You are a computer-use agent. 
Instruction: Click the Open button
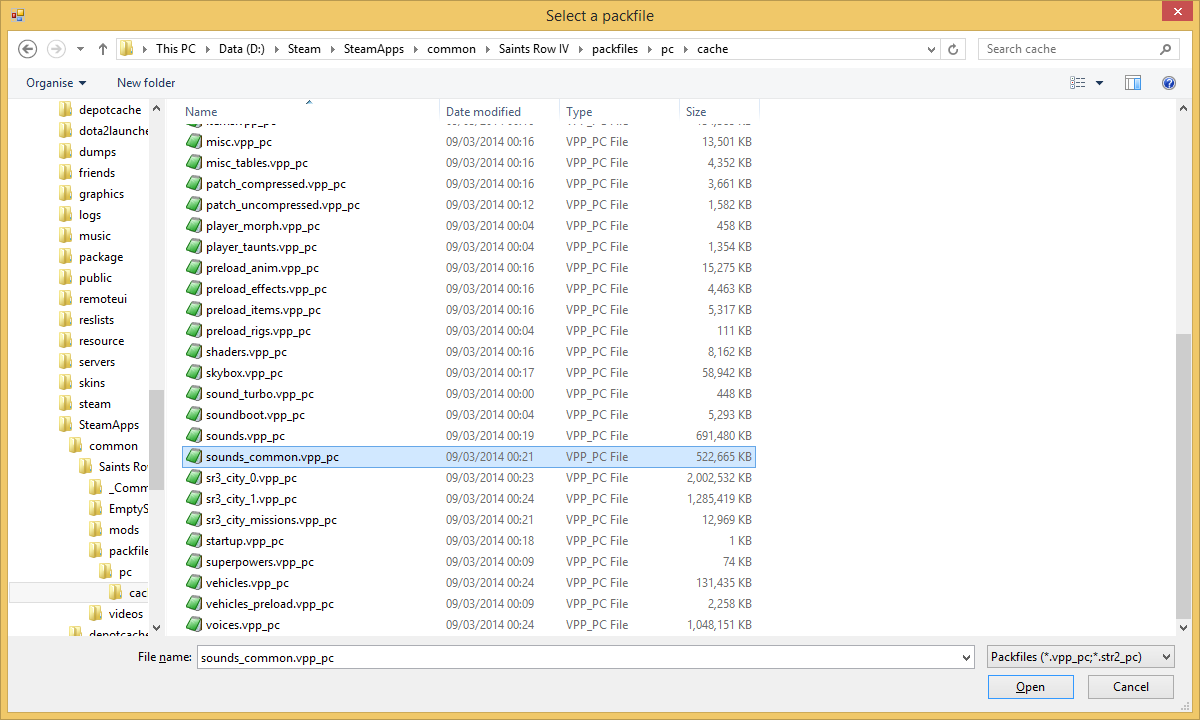(1030, 687)
